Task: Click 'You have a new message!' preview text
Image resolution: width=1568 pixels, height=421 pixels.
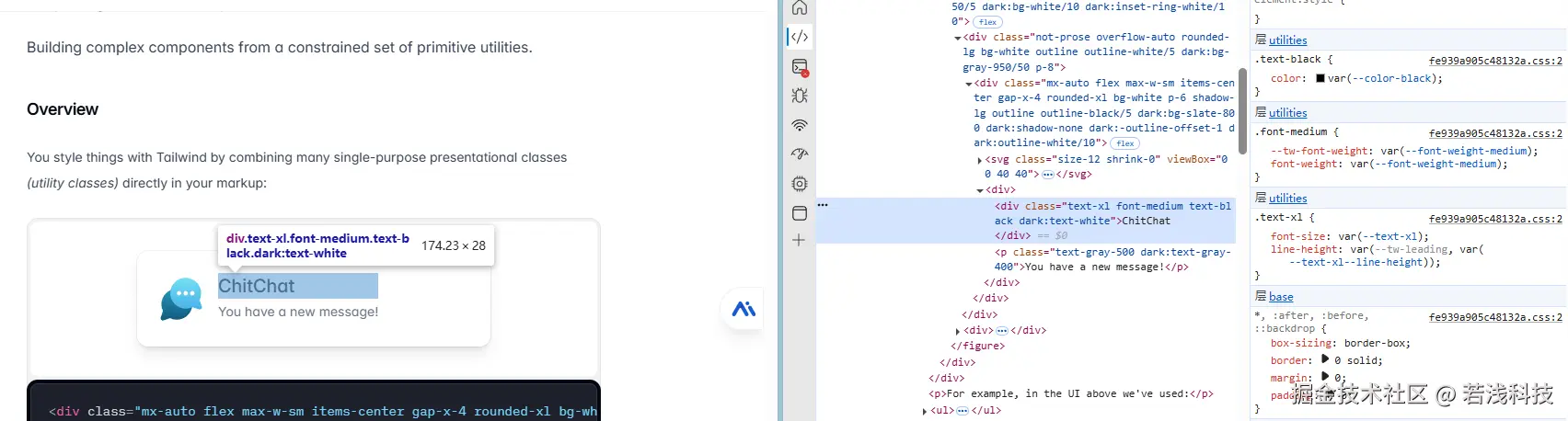Action: click(x=298, y=312)
